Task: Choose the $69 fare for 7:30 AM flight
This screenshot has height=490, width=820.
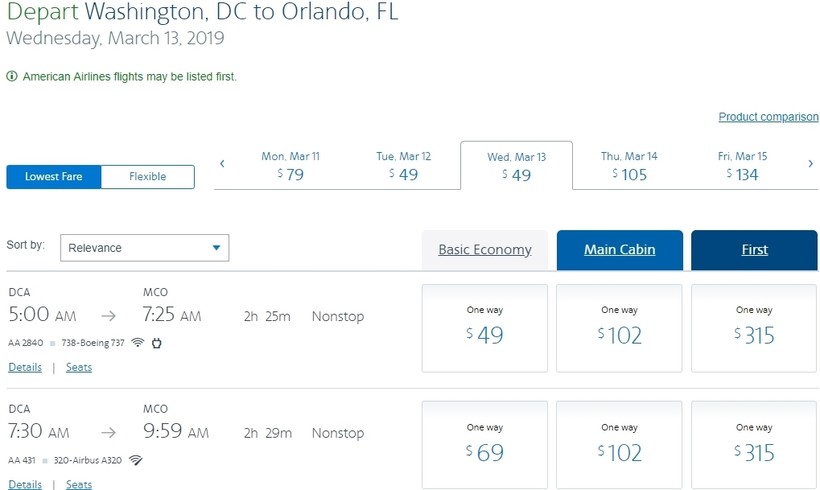Action: (x=485, y=445)
